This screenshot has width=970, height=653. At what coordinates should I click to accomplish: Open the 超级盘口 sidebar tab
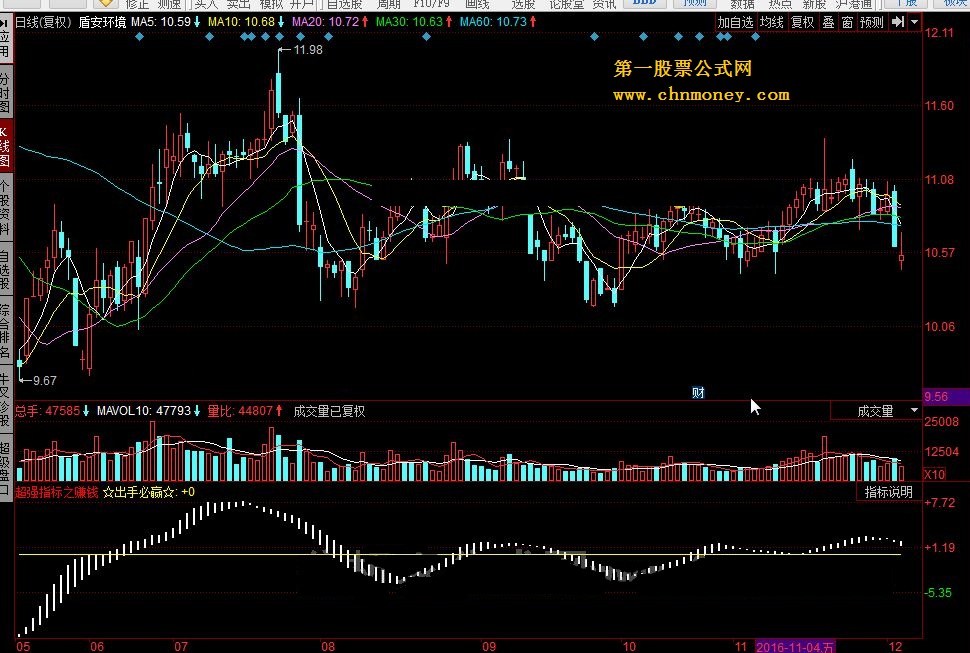5,469
